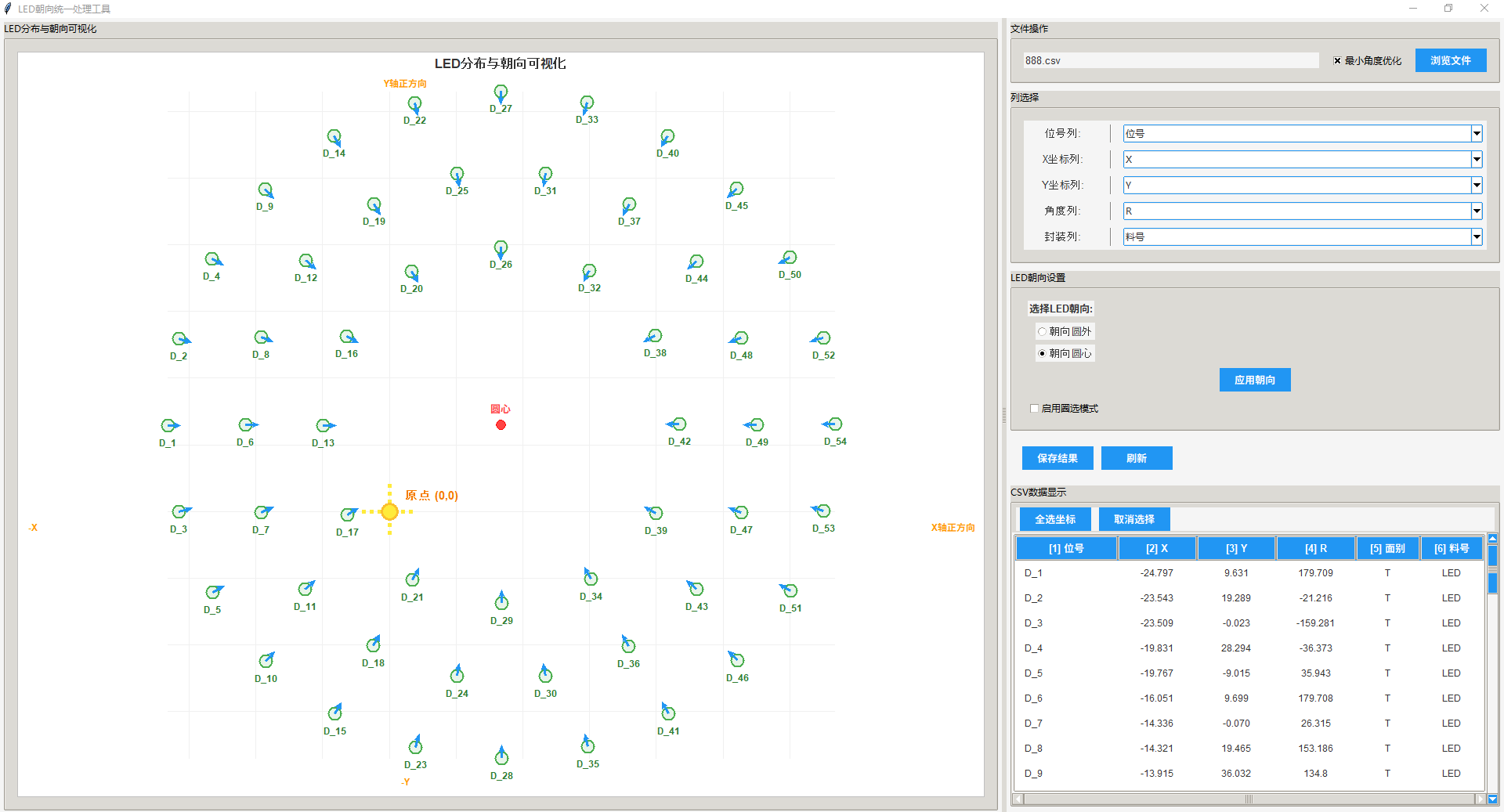Click the [2] X column header
This screenshot has height=812, width=1504.
point(1156,548)
